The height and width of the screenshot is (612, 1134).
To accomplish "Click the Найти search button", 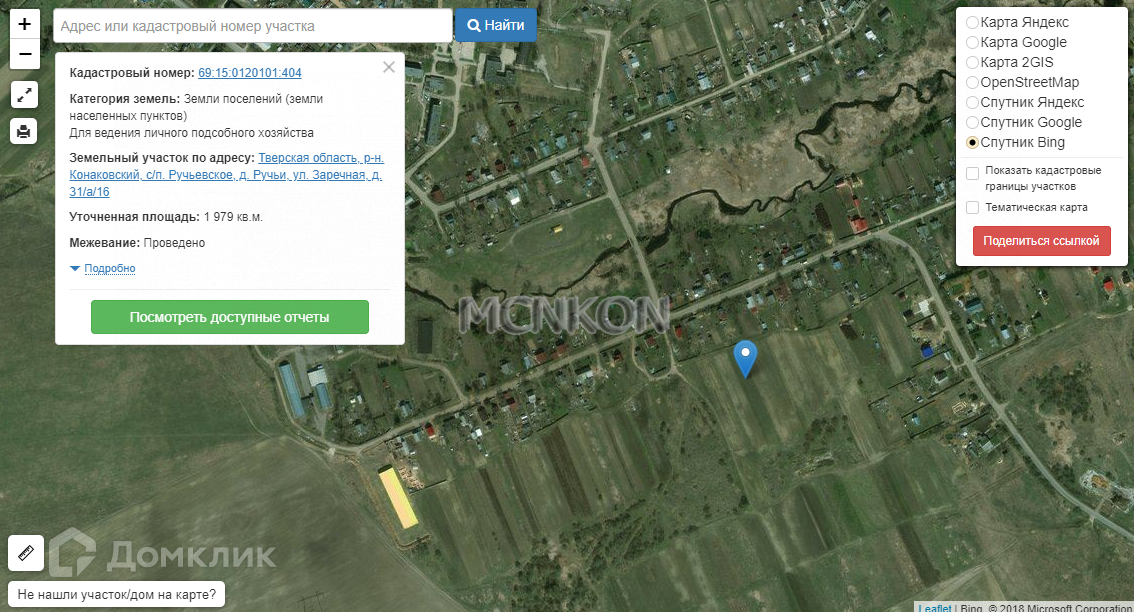I will 495,25.
